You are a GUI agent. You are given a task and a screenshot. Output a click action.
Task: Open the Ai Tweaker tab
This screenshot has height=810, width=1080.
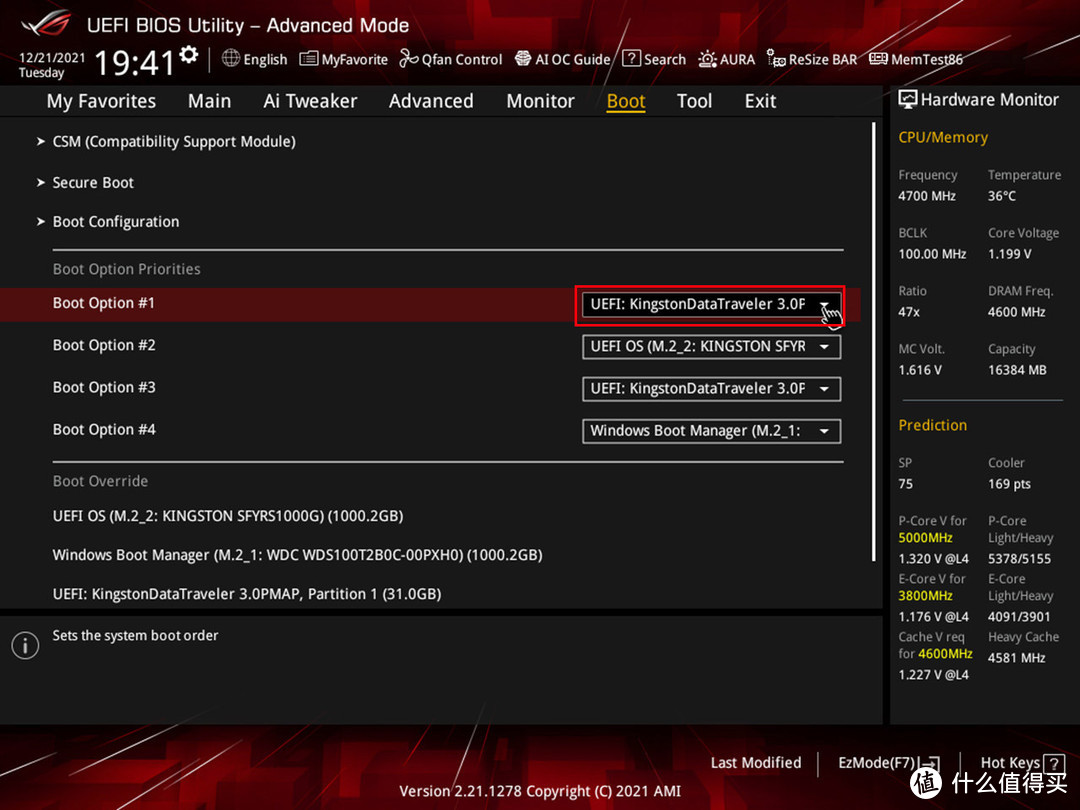click(310, 101)
